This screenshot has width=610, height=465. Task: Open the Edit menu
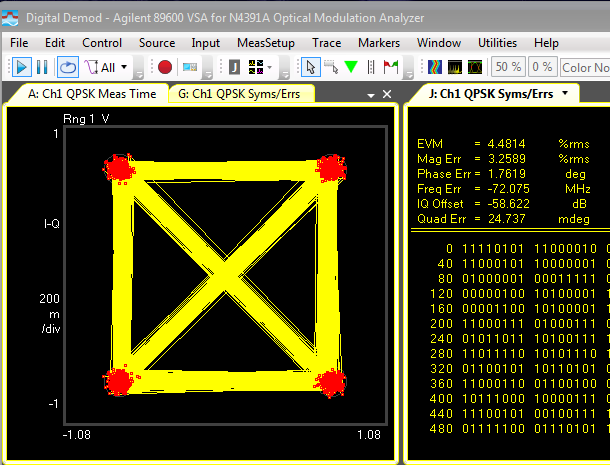click(55, 43)
